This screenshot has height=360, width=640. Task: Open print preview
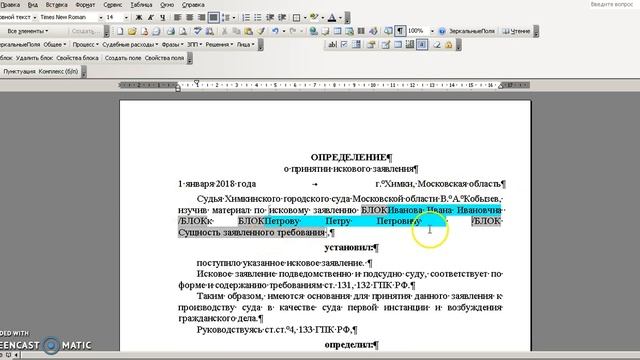[x=183, y=31]
